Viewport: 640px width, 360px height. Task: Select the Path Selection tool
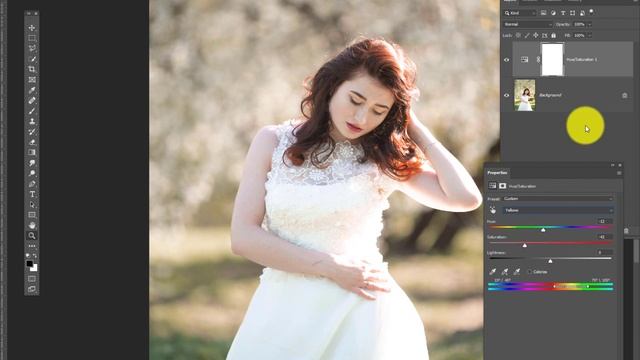coord(32,204)
